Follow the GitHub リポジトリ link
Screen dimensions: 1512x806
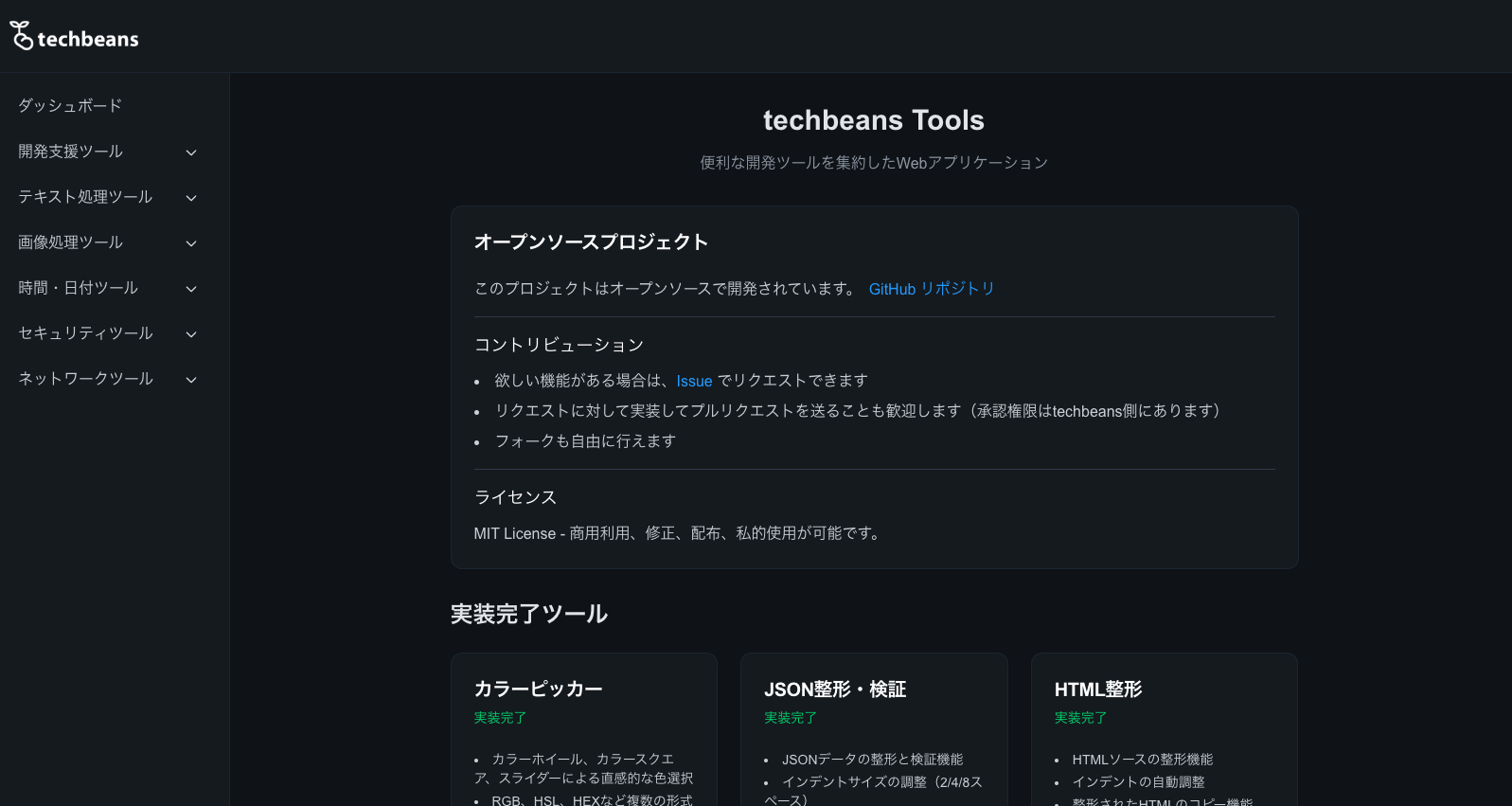932,289
